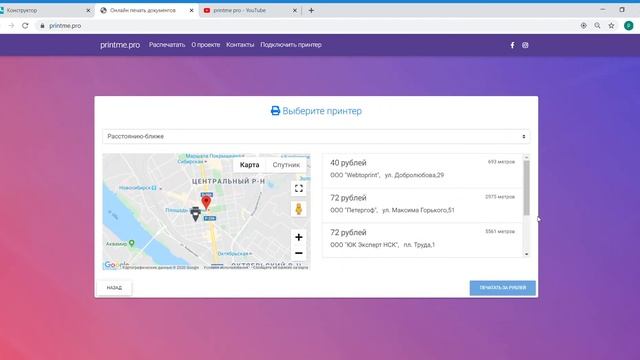Toggle map fullscreen view
This screenshot has width=640, height=360.
(x=299, y=188)
